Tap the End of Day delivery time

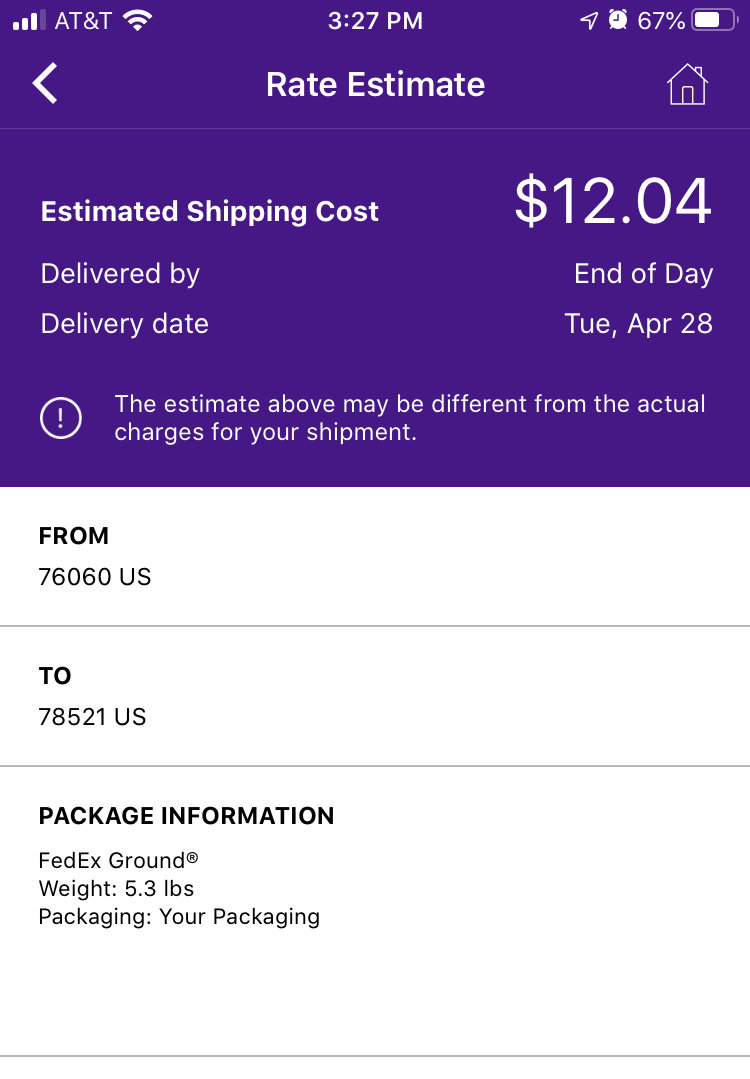click(643, 274)
